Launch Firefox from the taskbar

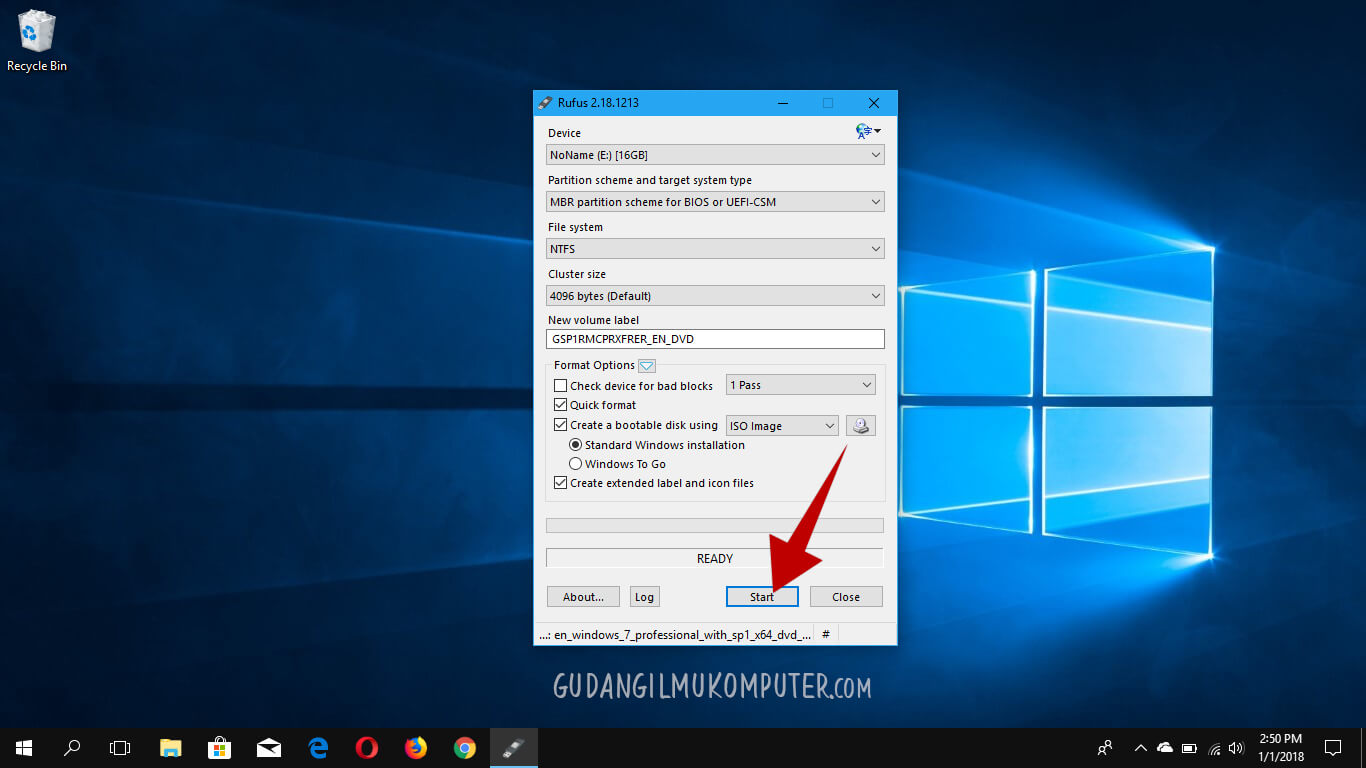point(416,748)
